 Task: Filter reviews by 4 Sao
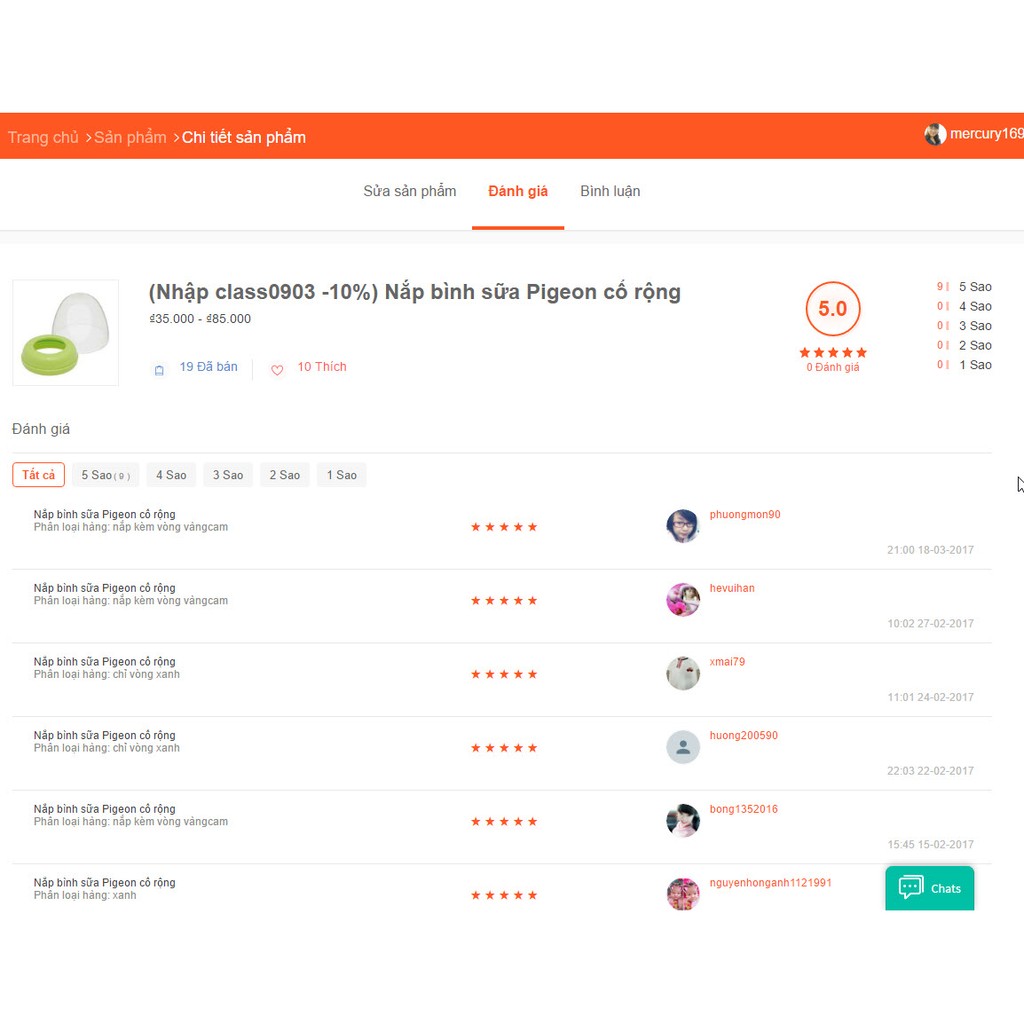pyautogui.click(x=171, y=475)
